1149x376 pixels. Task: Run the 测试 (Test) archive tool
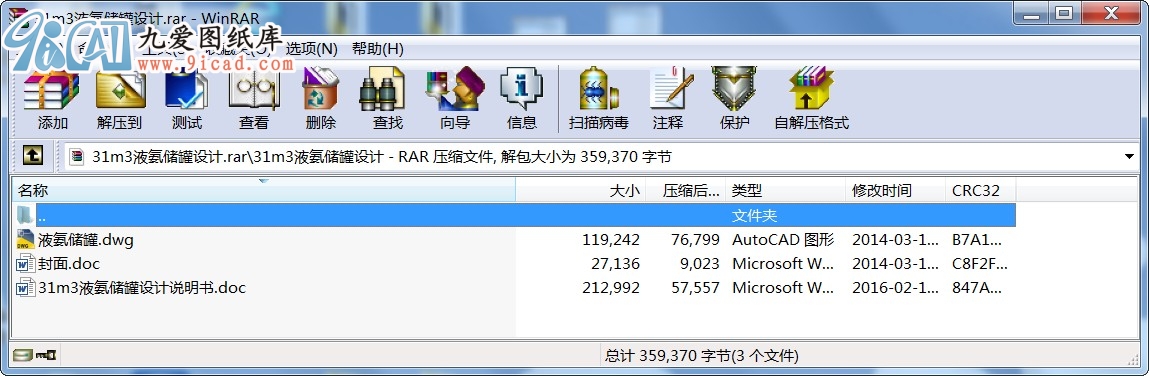[186, 100]
